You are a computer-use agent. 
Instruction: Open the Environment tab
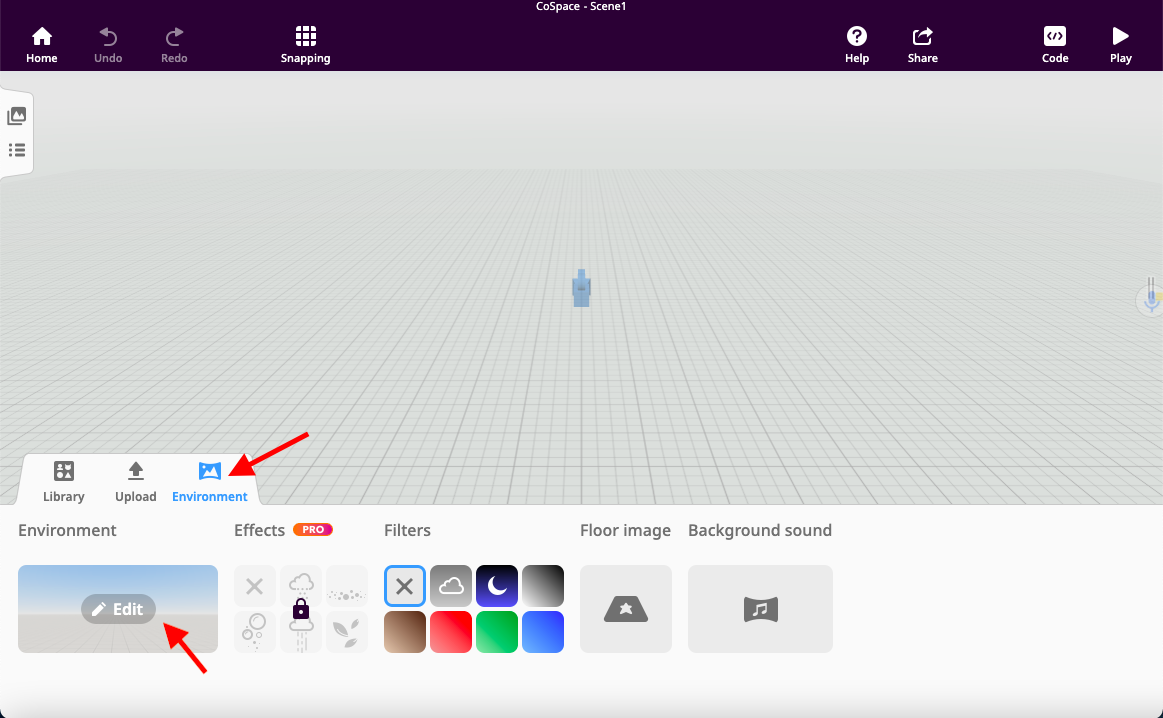click(x=209, y=481)
